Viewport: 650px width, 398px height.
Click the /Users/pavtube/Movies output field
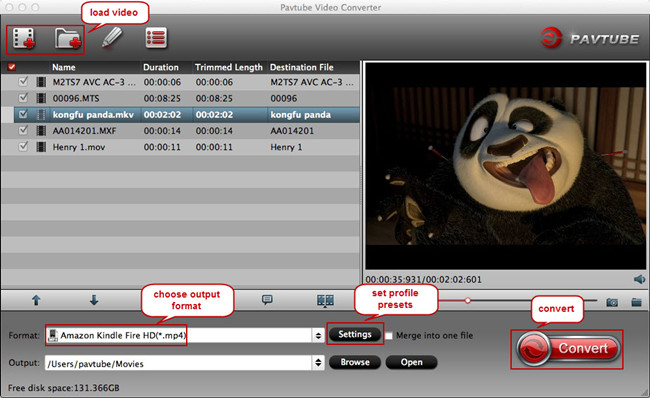pyautogui.click(x=179, y=363)
